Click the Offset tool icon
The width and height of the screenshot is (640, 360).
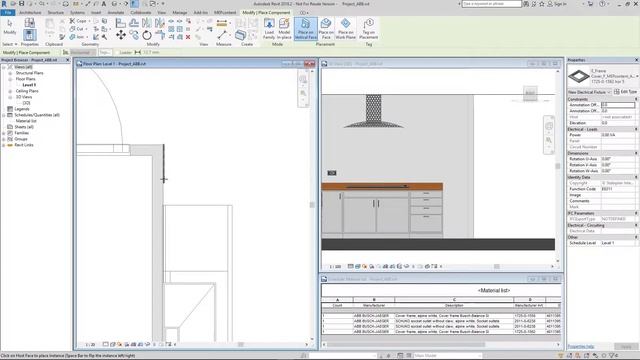point(134,23)
